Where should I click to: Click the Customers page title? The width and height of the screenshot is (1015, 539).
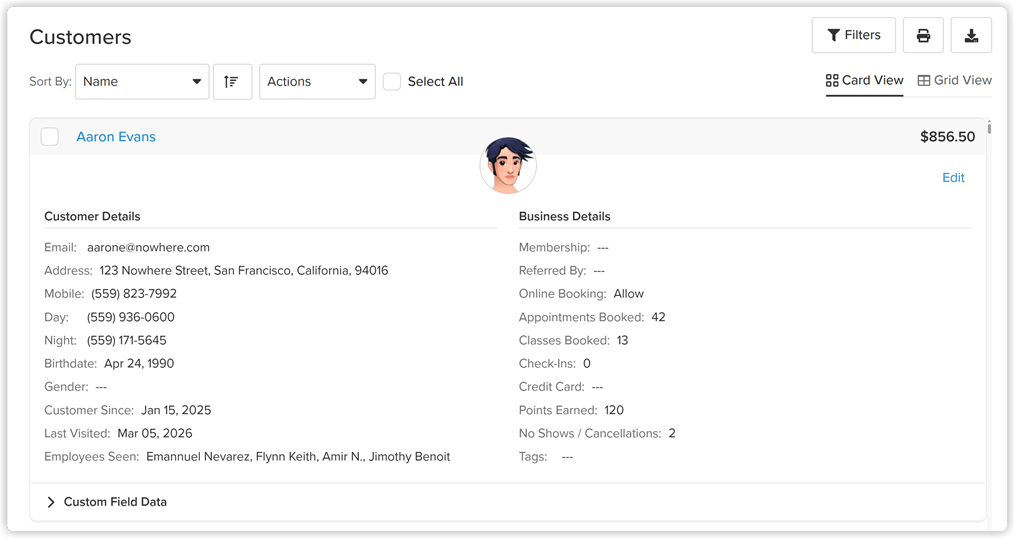point(80,37)
